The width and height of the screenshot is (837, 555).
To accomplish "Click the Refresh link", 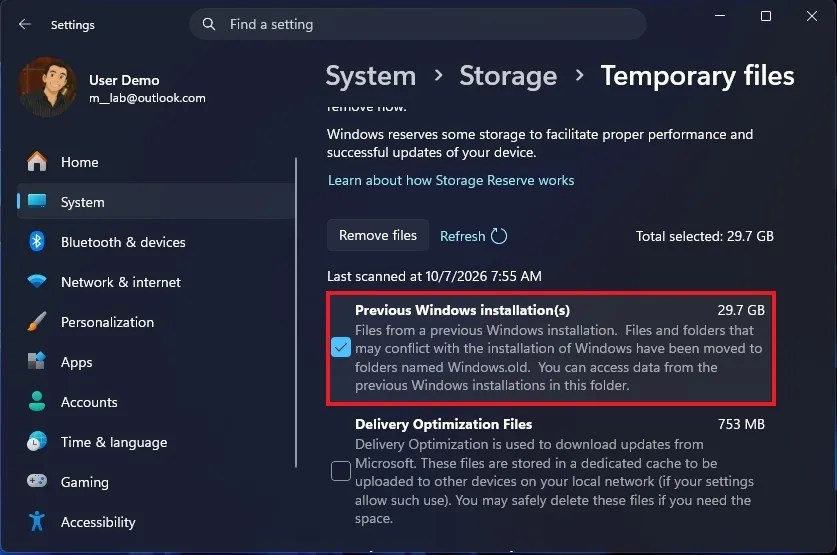I will 462,236.
